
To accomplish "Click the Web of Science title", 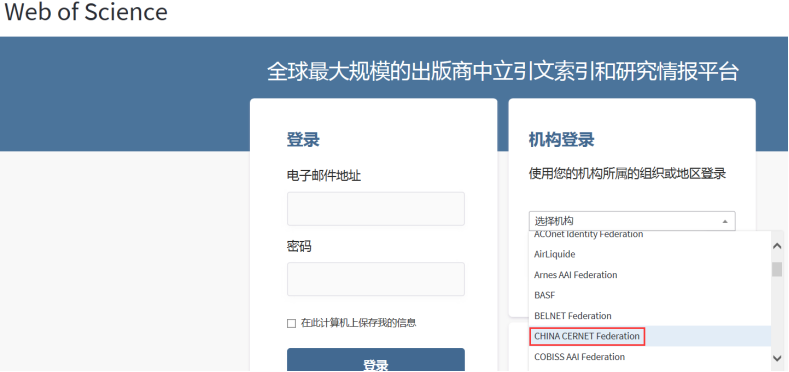I will 86,12.
